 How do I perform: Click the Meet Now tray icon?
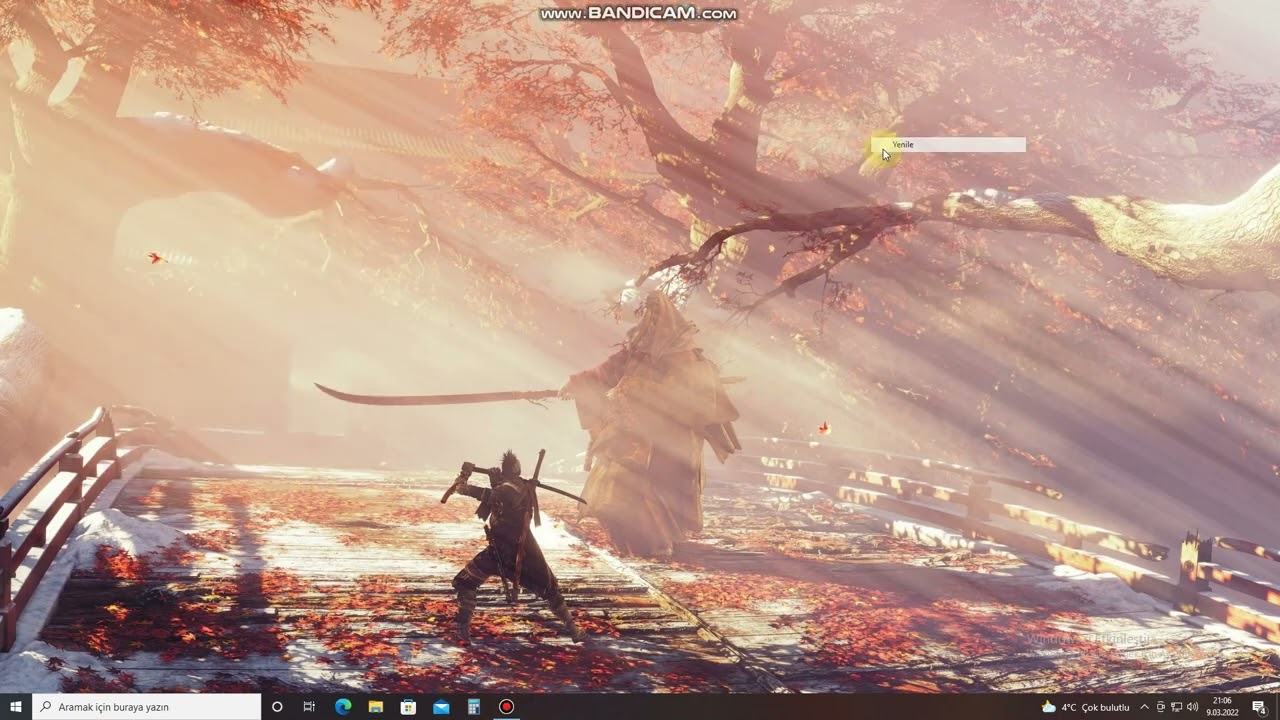(x=1161, y=707)
